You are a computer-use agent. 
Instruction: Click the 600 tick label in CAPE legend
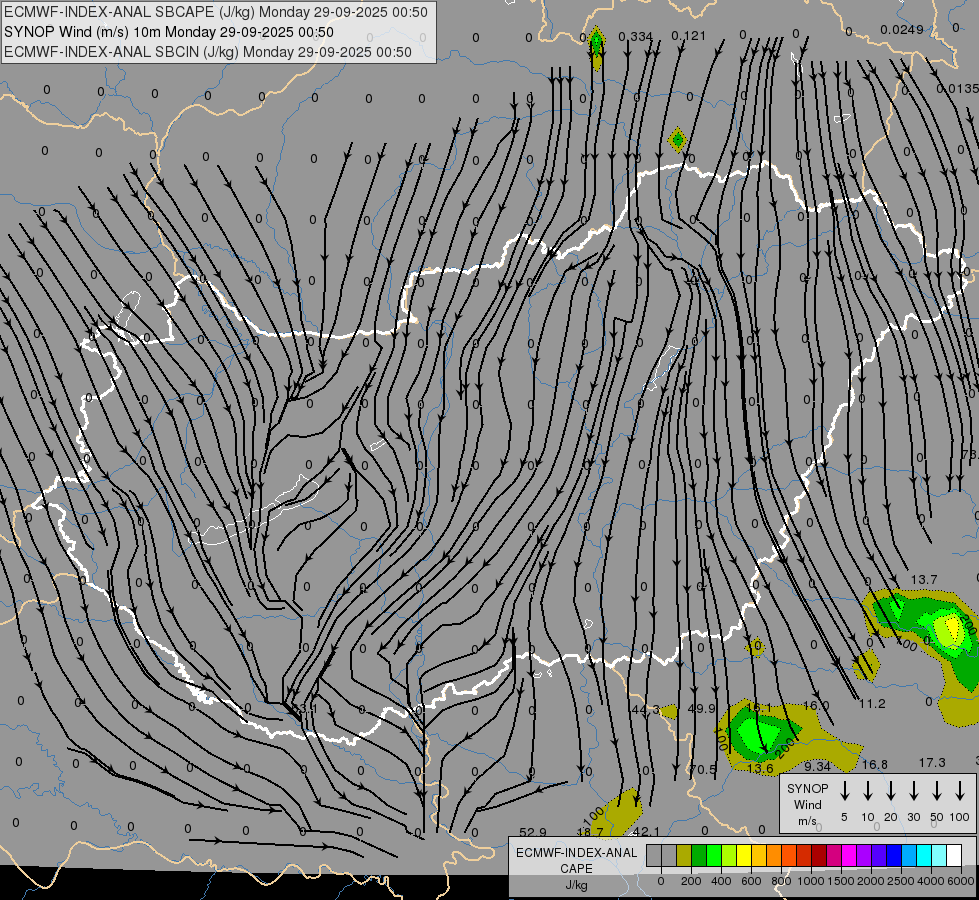click(751, 881)
